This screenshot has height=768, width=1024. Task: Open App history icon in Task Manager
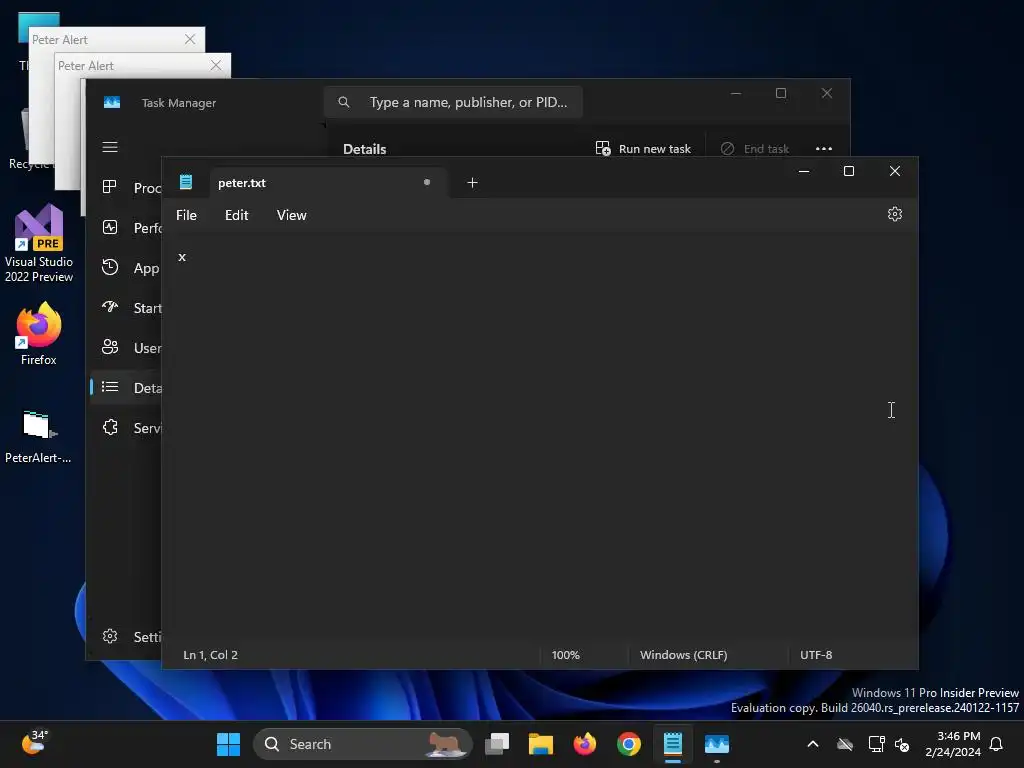[x=110, y=267]
